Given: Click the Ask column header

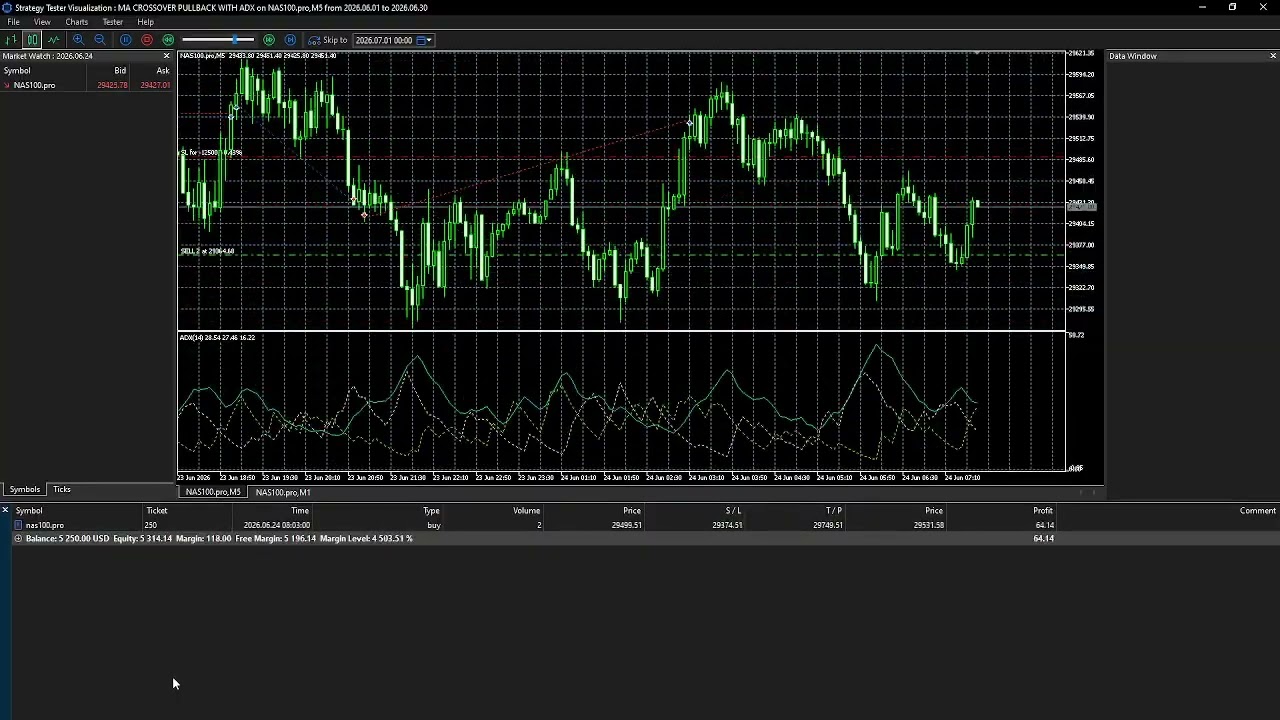Looking at the screenshot, I should tap(163, 71).
